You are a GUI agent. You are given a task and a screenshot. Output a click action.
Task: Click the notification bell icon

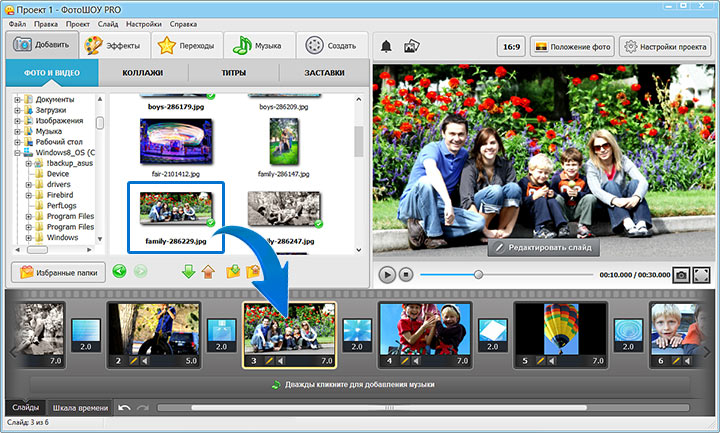click(x=387, y=46)
